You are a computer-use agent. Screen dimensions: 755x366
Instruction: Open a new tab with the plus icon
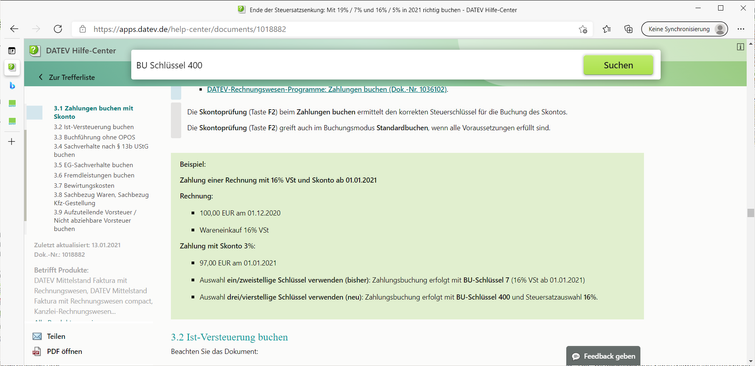coord(12,142)
